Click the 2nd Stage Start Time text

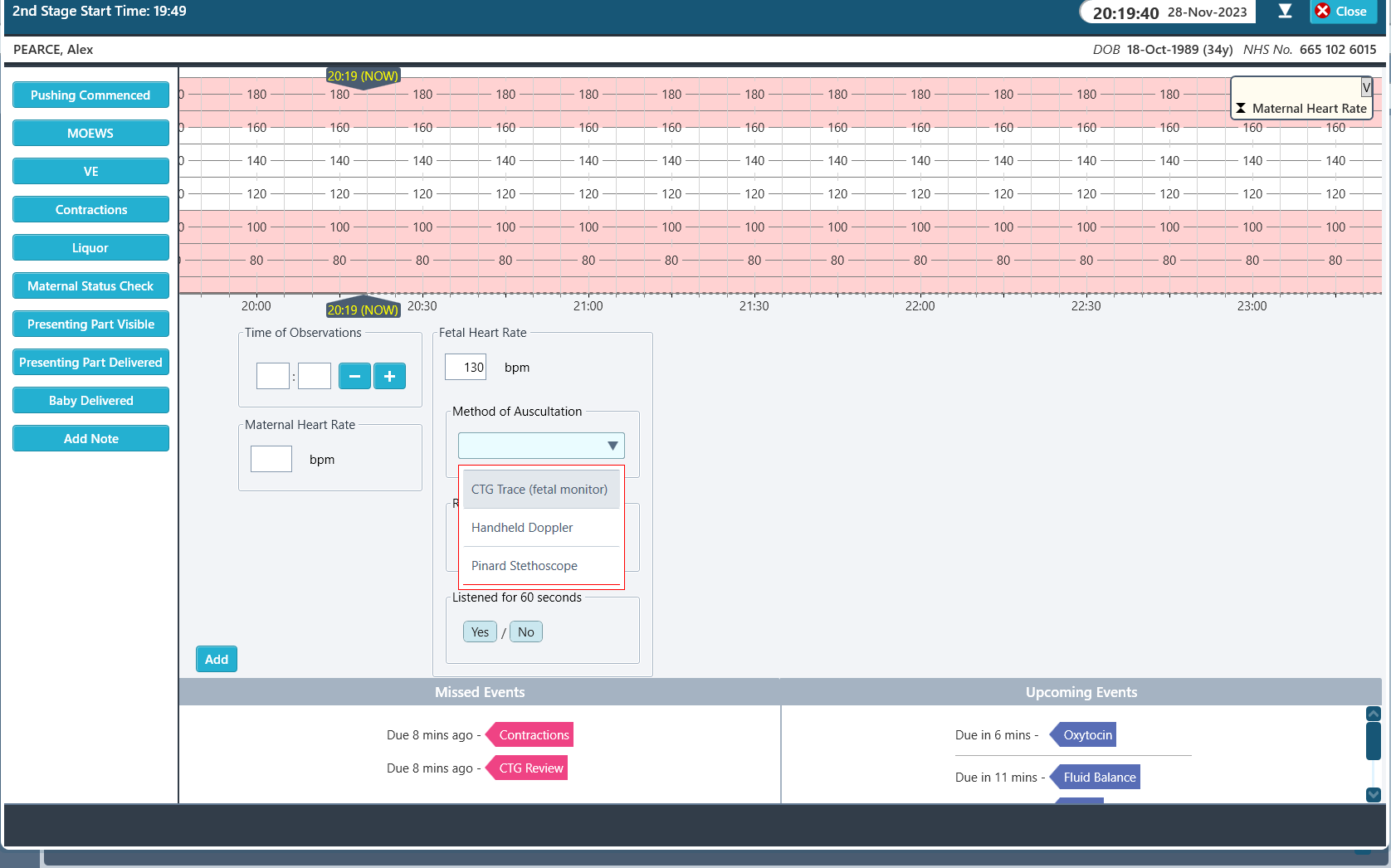tap(99, 11)
